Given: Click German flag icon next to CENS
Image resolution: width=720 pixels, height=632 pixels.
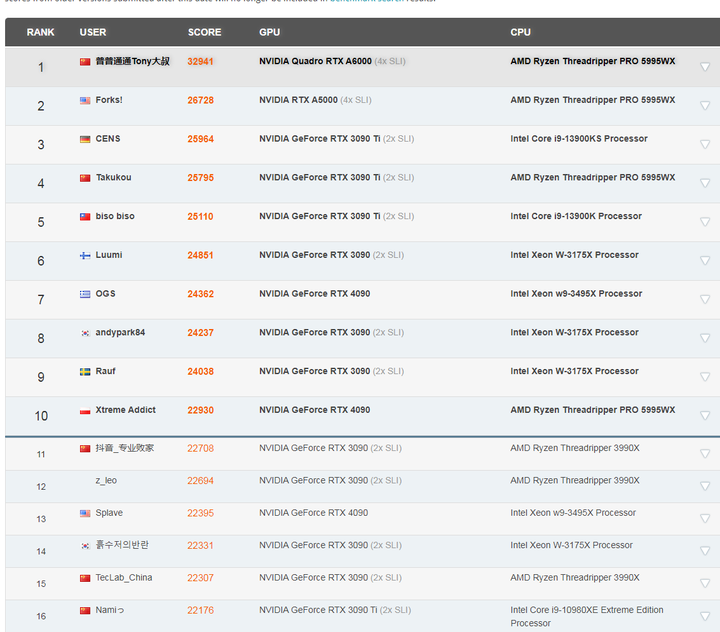Looking at the screenshot, I should point(85,140).
